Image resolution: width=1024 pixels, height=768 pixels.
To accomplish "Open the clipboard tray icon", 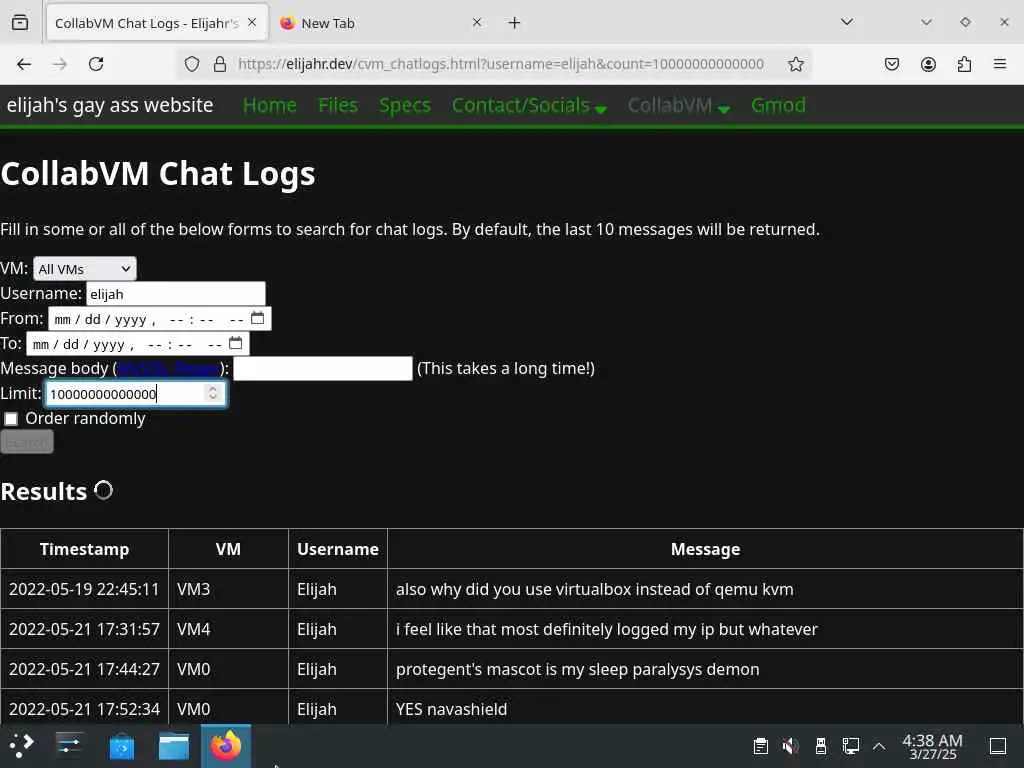I will tap(760, 746).
